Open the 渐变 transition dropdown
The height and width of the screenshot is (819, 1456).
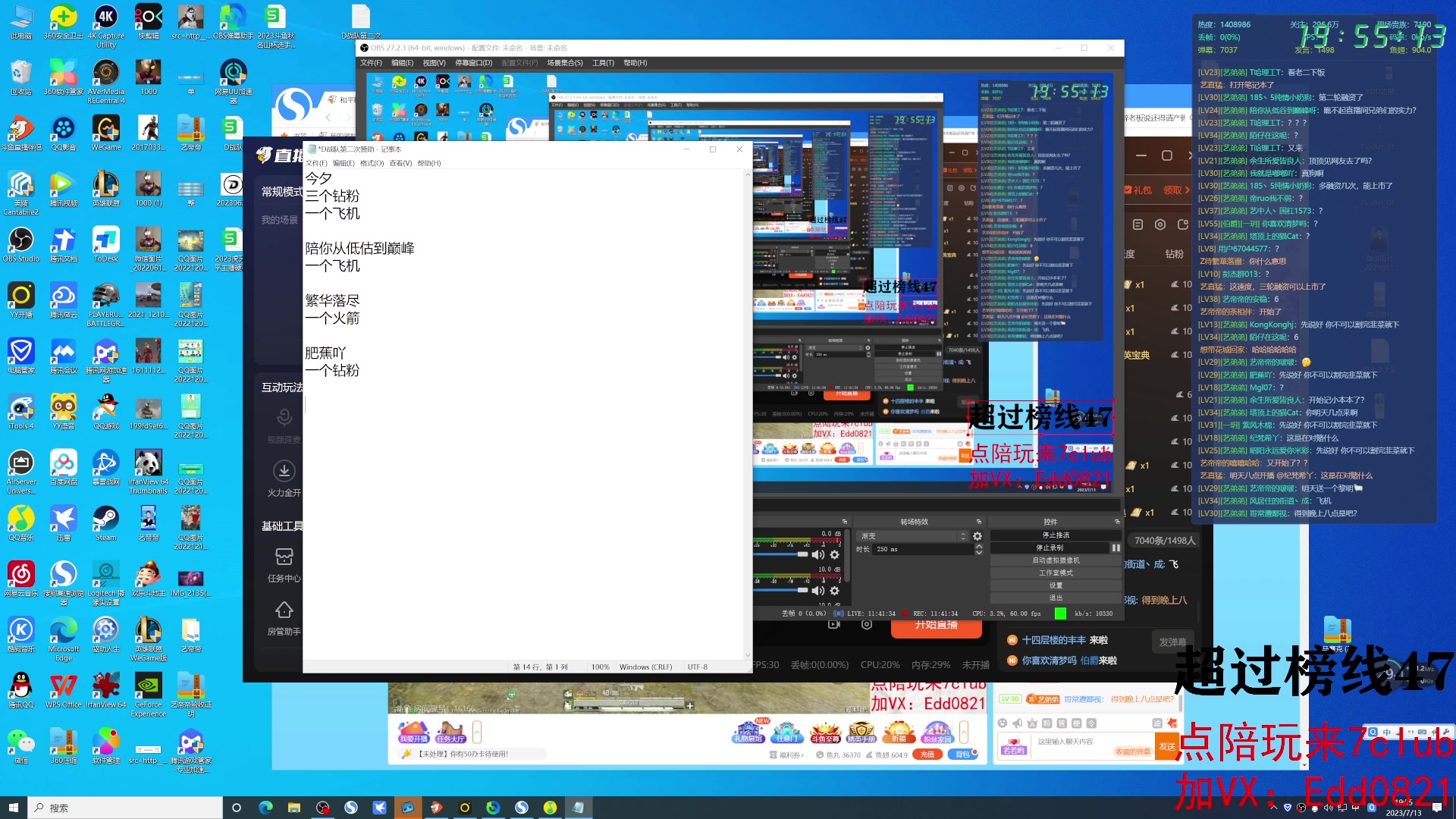[x=912, y=536]
